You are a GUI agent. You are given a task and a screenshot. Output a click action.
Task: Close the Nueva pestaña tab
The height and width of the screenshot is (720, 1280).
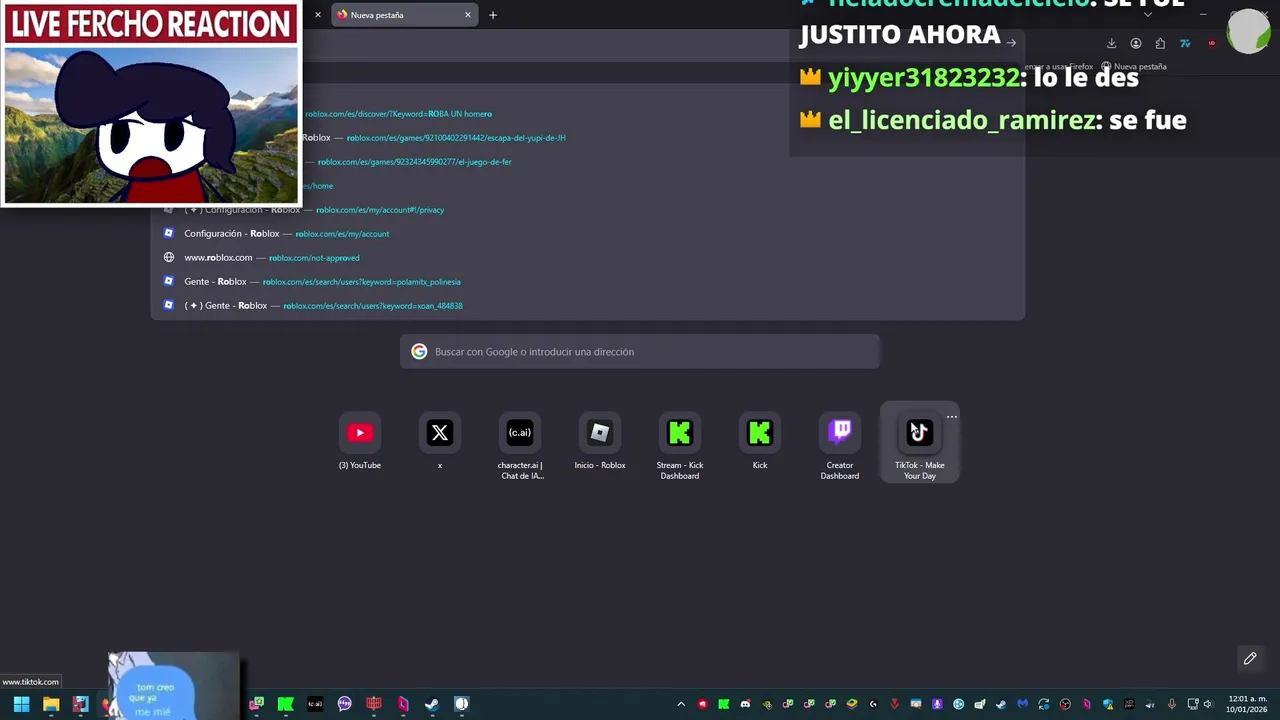(x=467, y=15)
